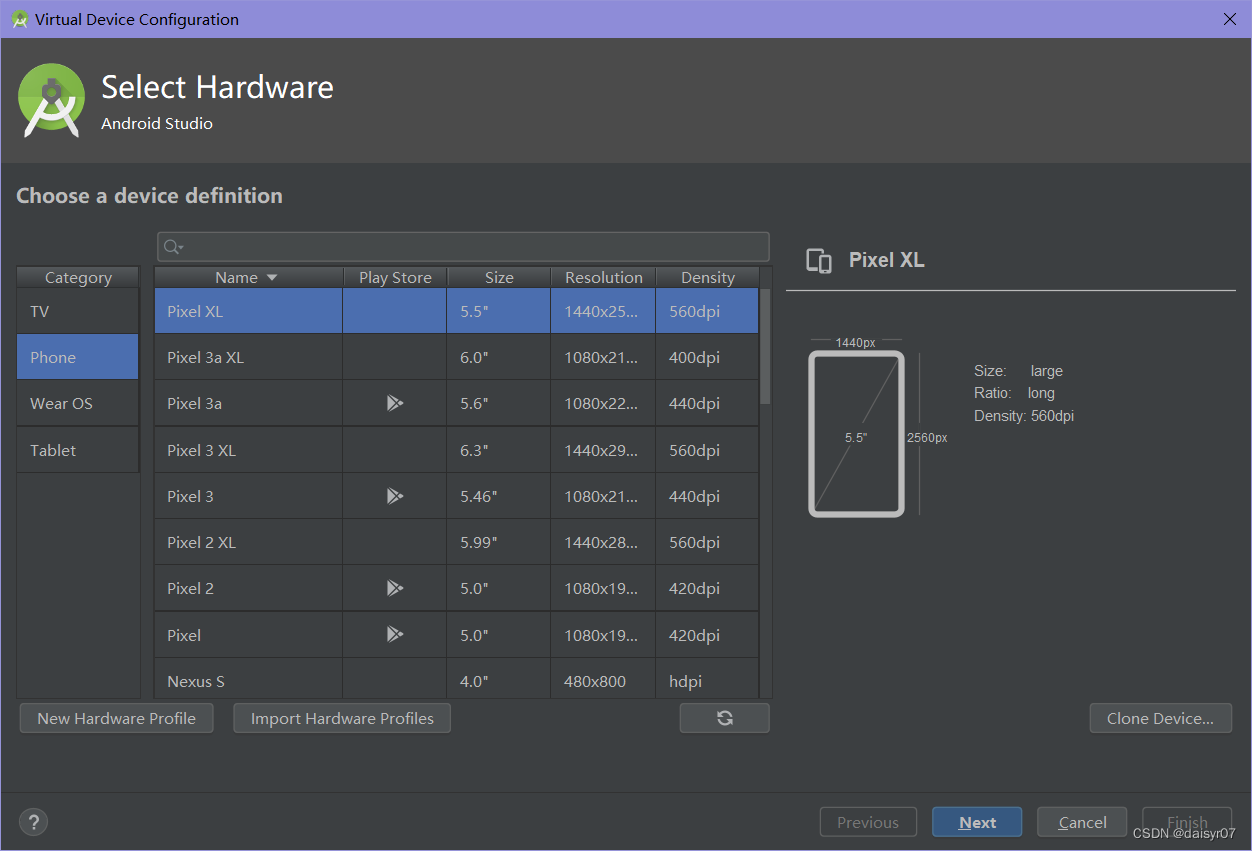Click the 5.6" size cell

499,403
